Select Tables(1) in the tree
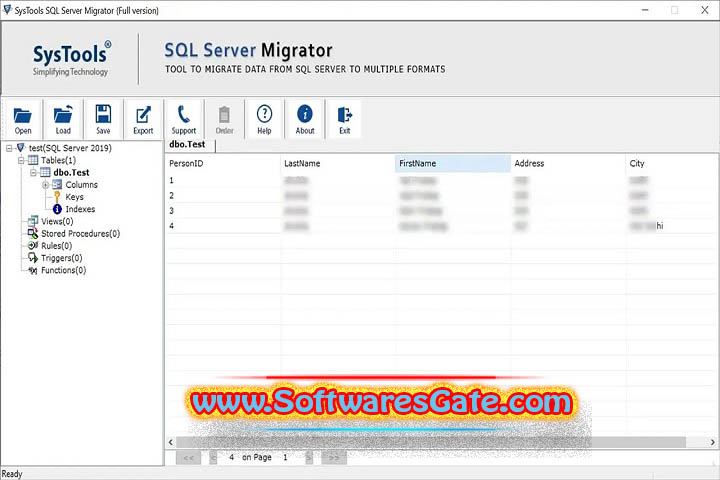Image resolution: width=720 pixels, height=480 pixels. click(x=58, y=160)
